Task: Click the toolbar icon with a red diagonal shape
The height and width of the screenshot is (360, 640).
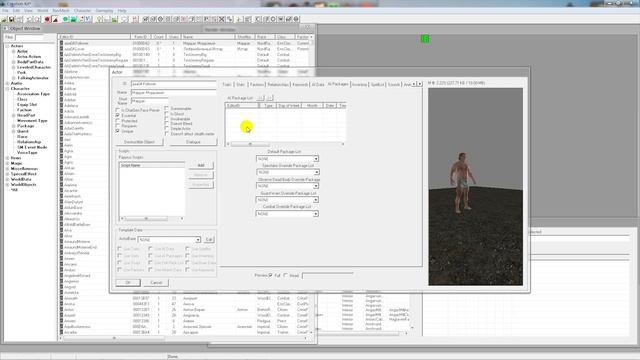Action: tap(56, 19)
